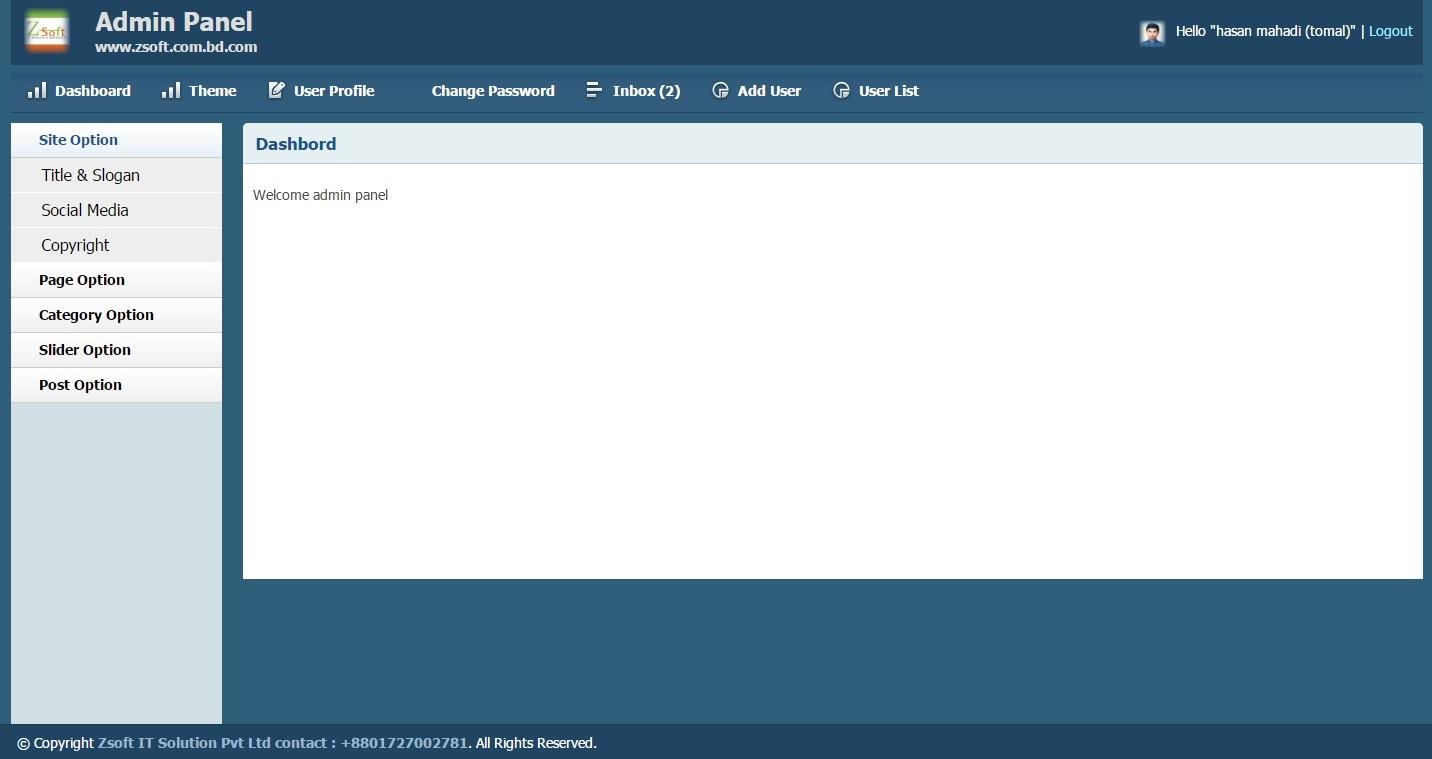Click the Zsoft logo in the header

[47, 31]
